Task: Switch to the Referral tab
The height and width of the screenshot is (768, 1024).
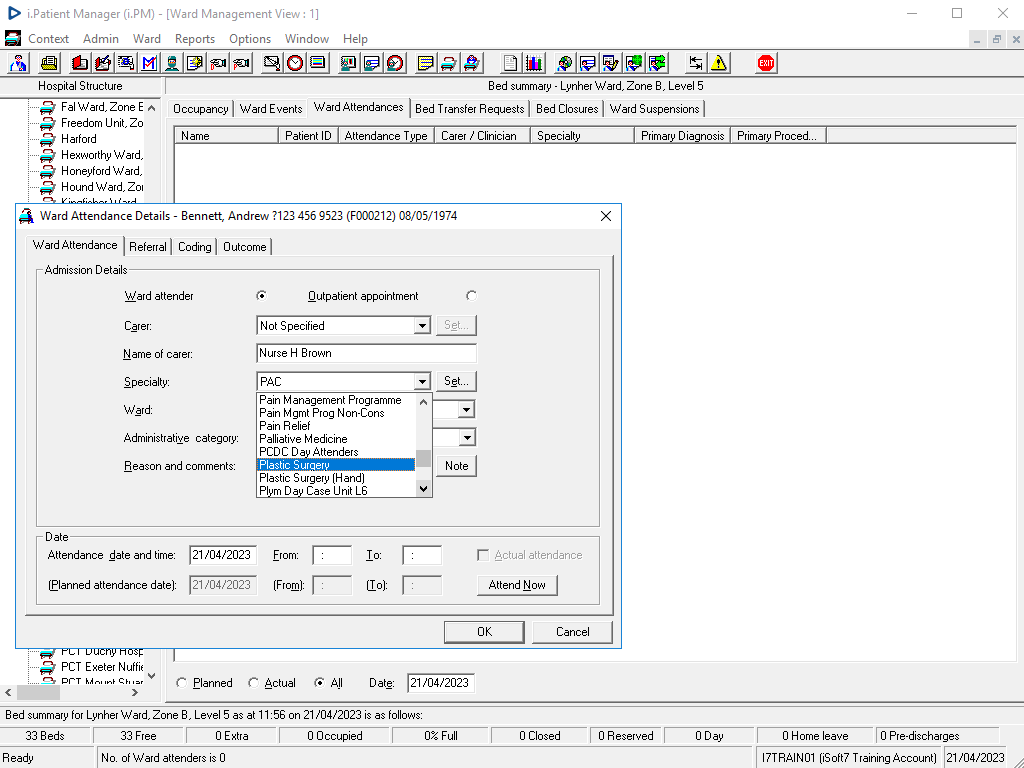Action: 148,247
